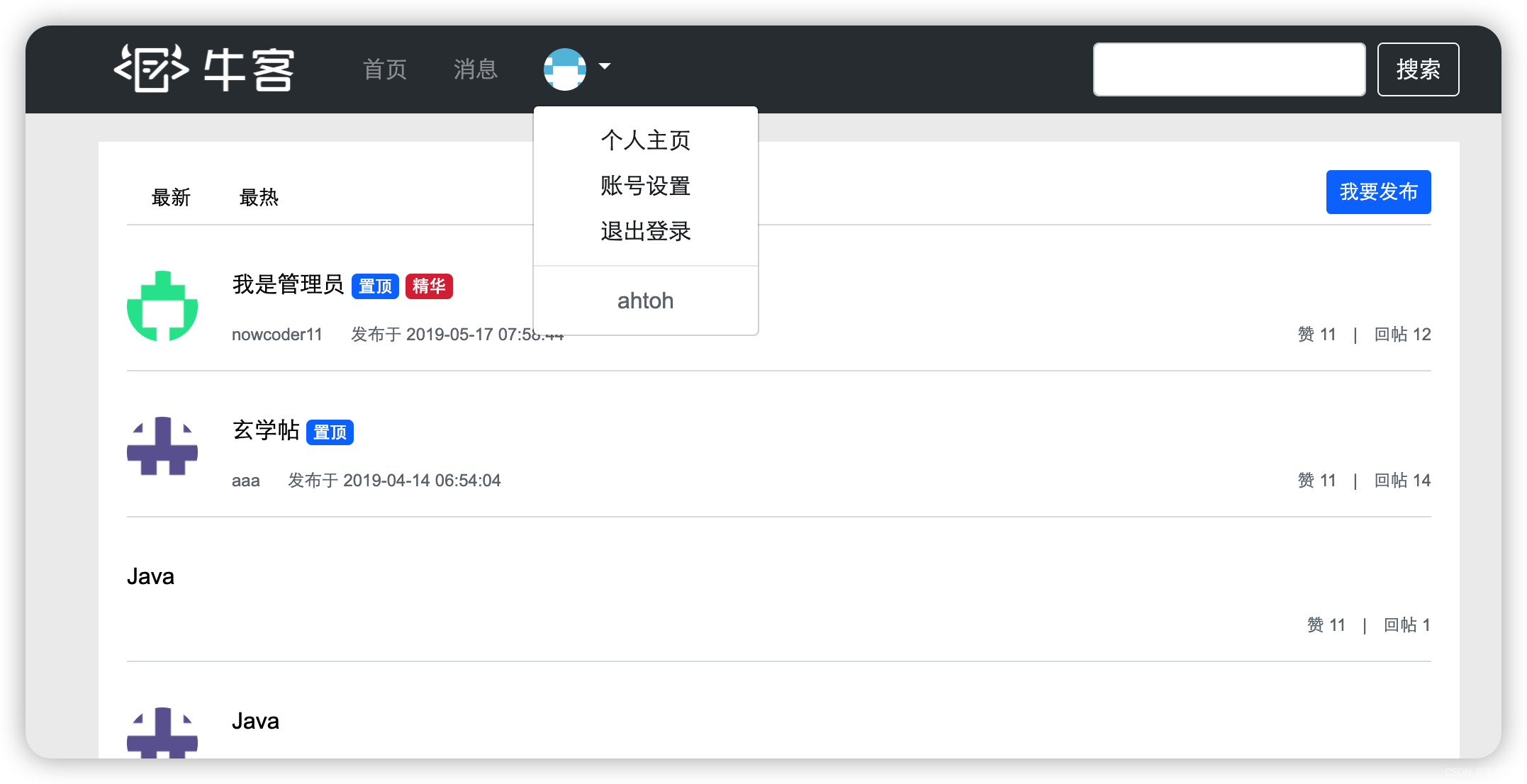Click 回帖 14 on 玄学帖 row
1527x784 pixels.
[x=1402, y=481]
